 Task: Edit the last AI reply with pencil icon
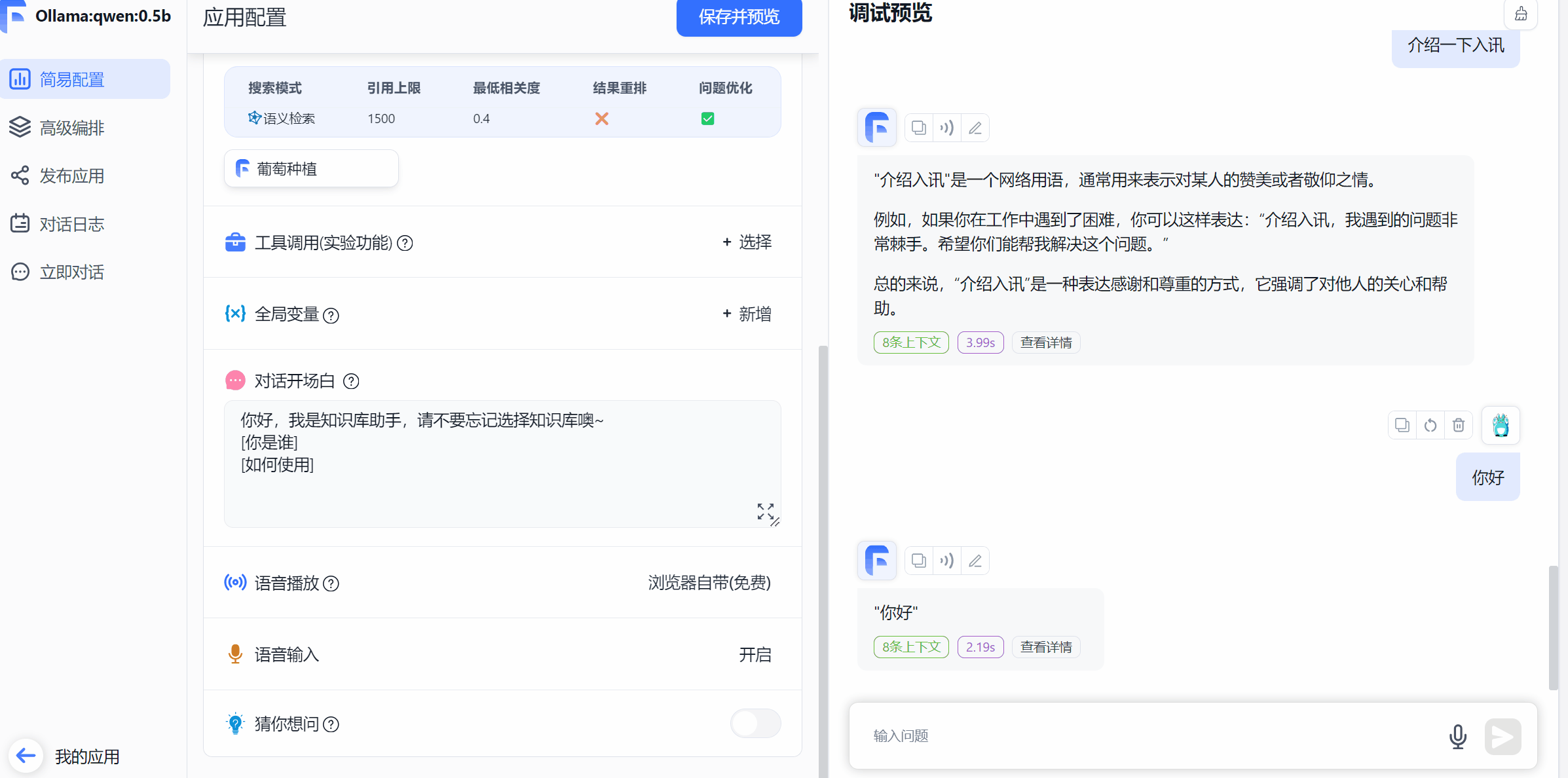pyautogui.click(x=975, y=561)
